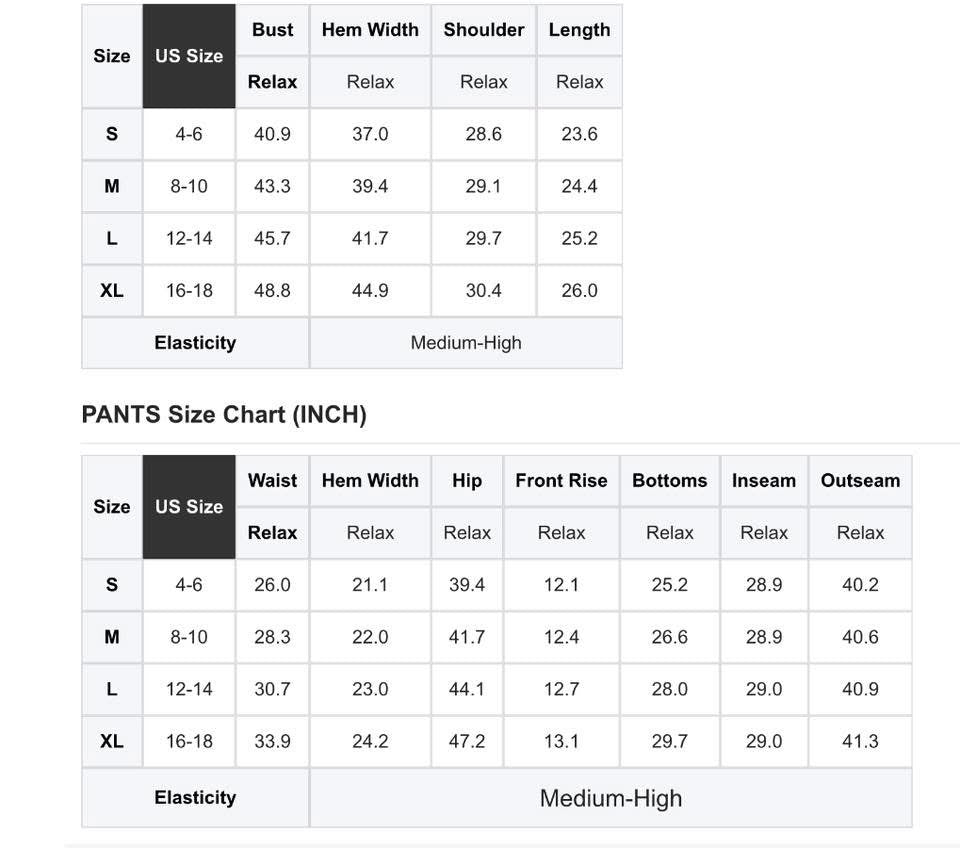Click the Elasticity label in the top chart

pos(195,343)
